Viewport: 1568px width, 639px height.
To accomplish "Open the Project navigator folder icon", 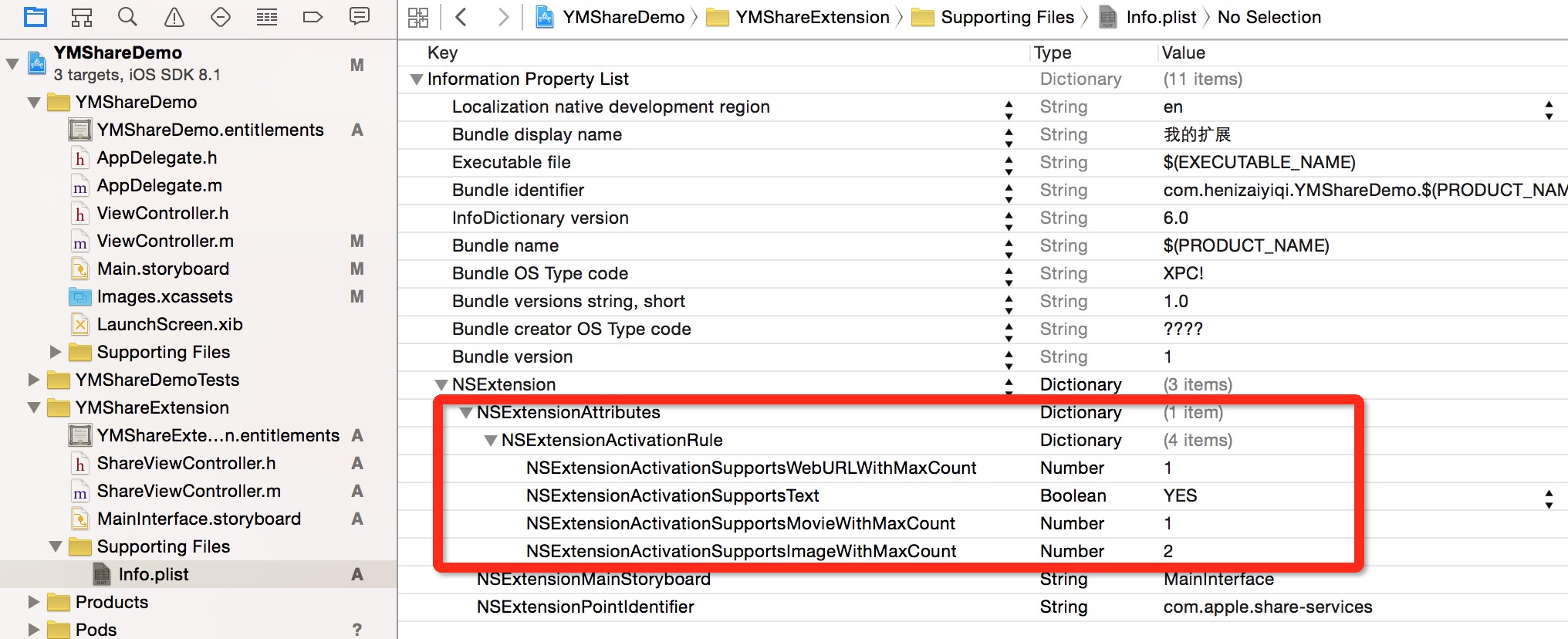I will point(35,16).
